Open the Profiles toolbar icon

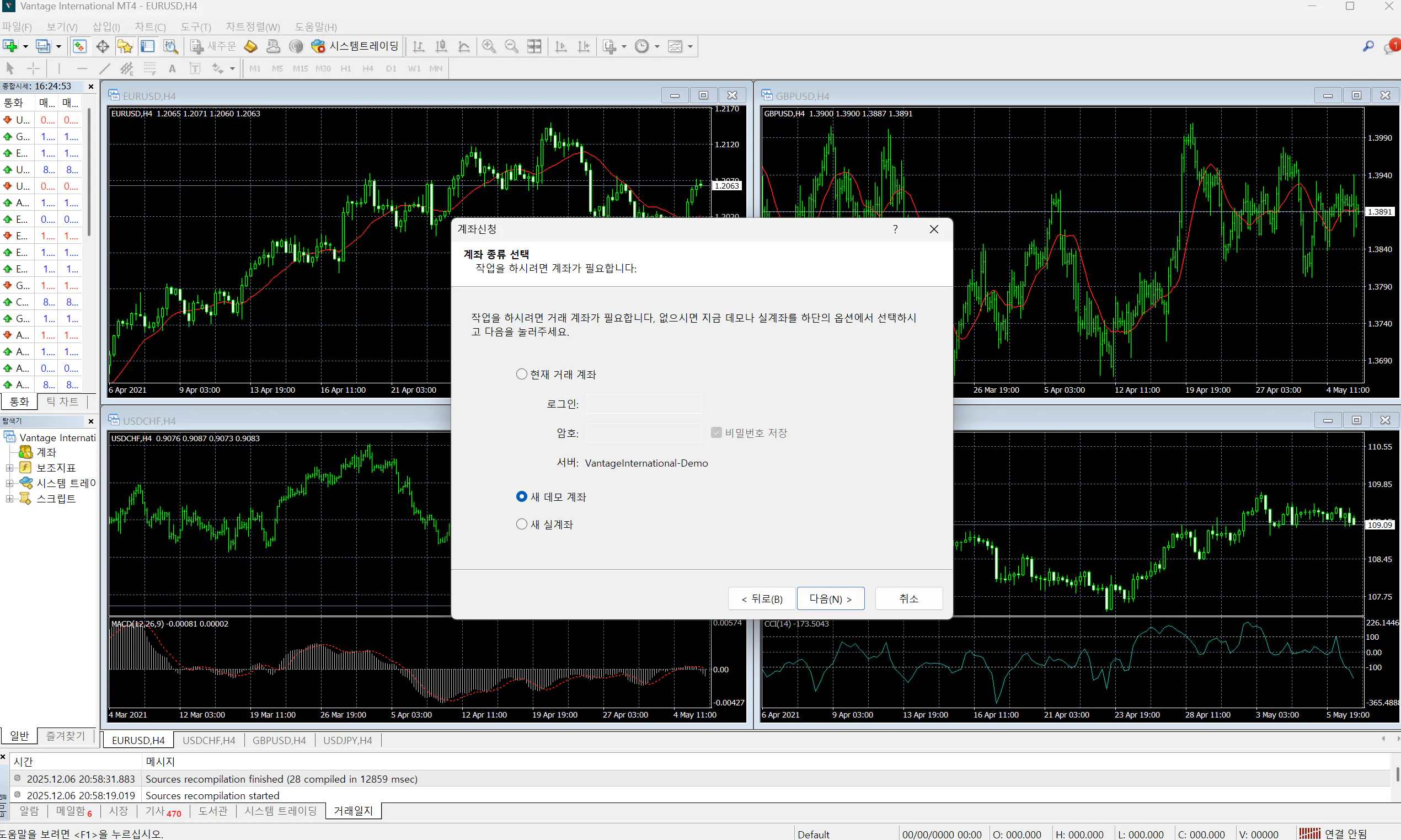42,46
